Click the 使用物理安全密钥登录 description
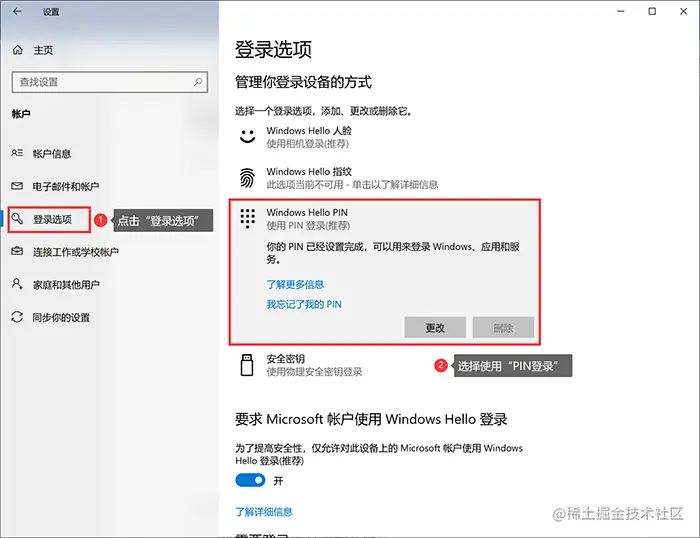This screenshot has width=700, height=538. point(314,371)
